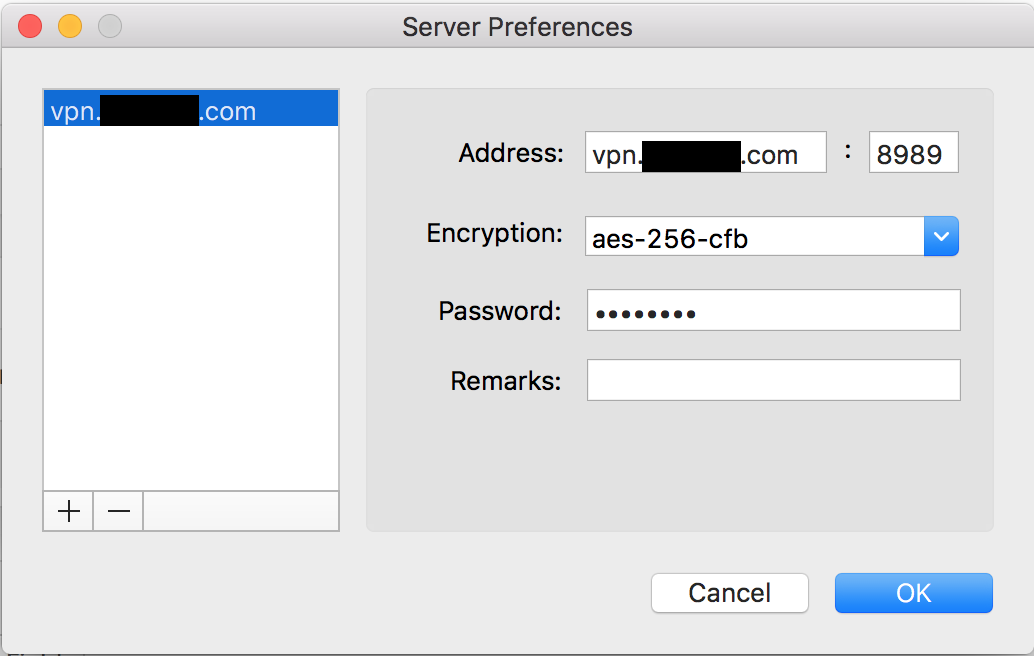Remove the selected server with the minus button
The width and height of the screenshot is (1034, 656).
pyautogui.click(x=118, y=511)
